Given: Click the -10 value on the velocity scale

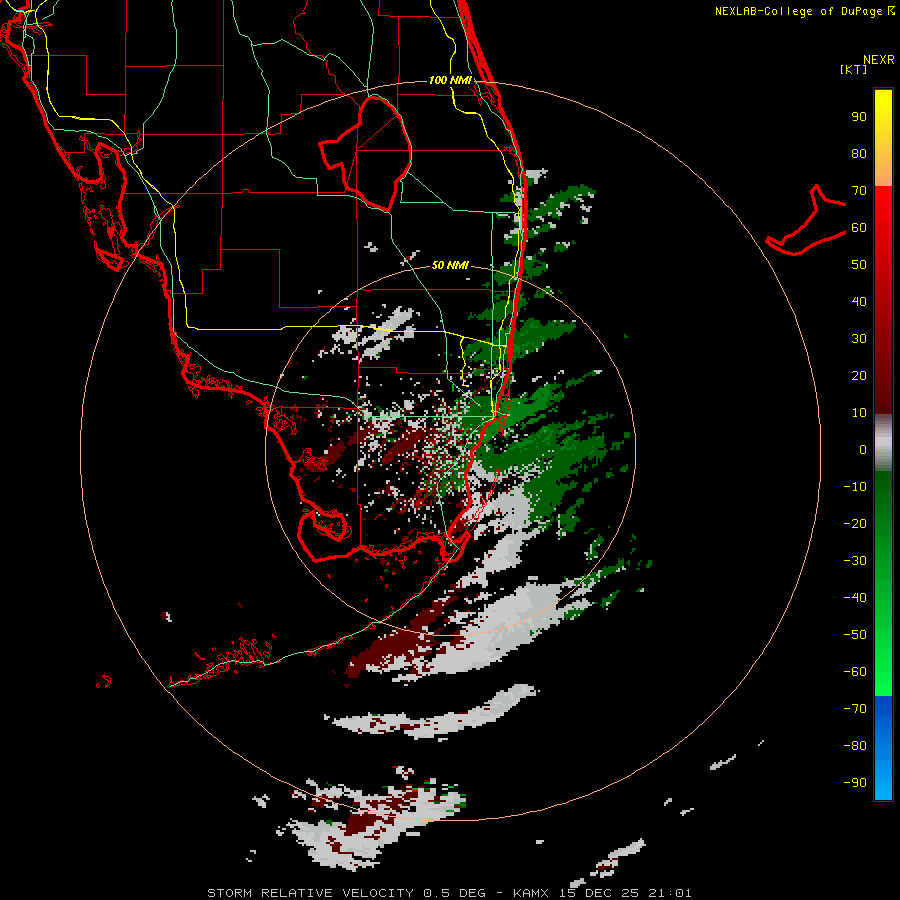Looking at the screenshot, I should [855, 487].
